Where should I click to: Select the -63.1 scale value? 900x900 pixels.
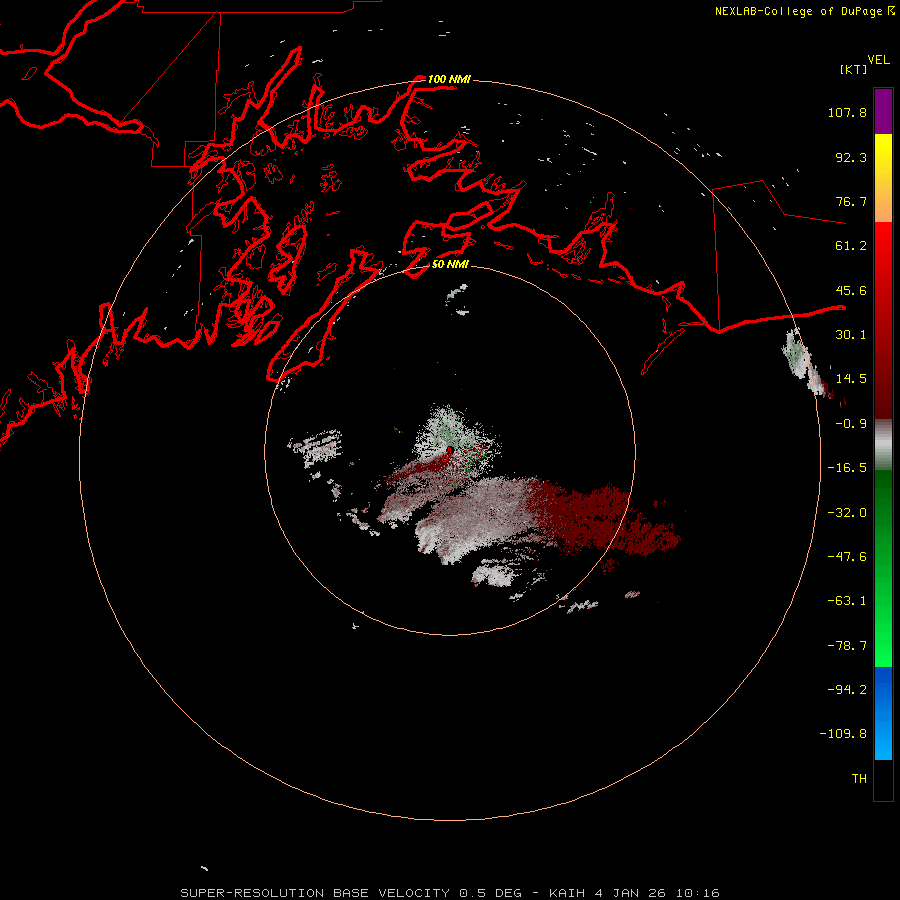pos(847,601)
